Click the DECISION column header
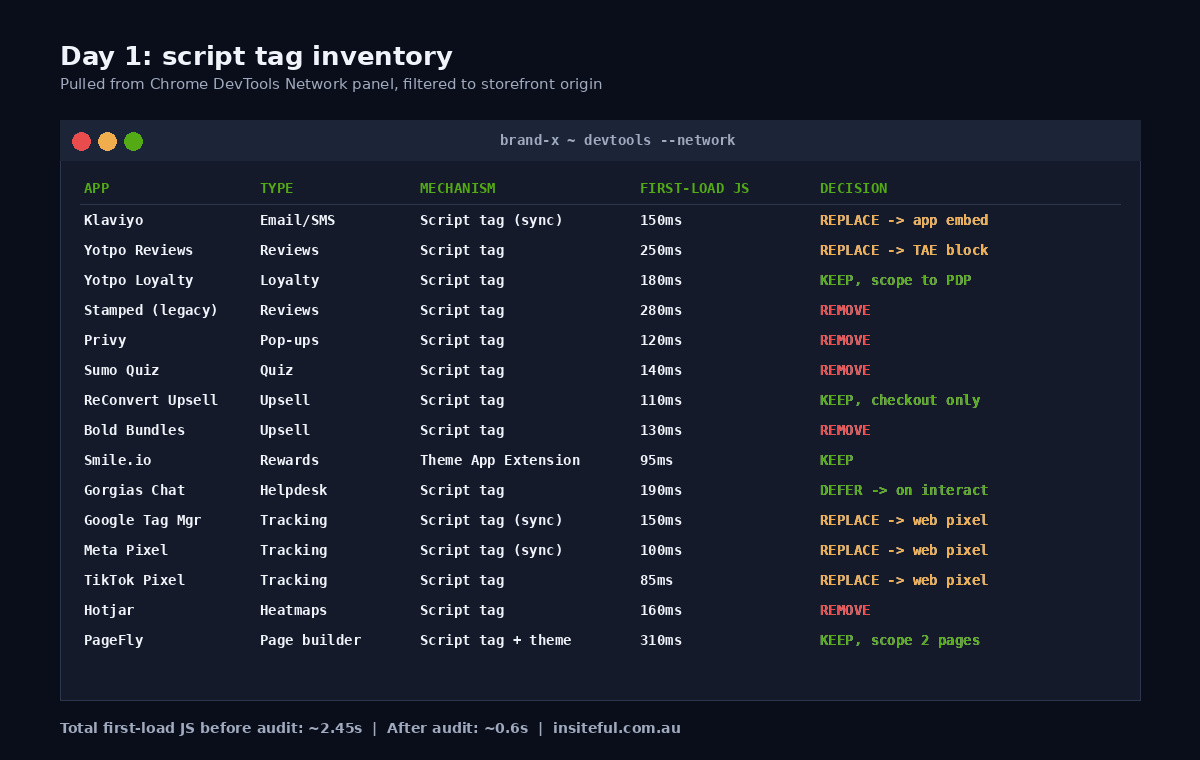The height and width of the screenshot is (760, 1200). (853, 188)
